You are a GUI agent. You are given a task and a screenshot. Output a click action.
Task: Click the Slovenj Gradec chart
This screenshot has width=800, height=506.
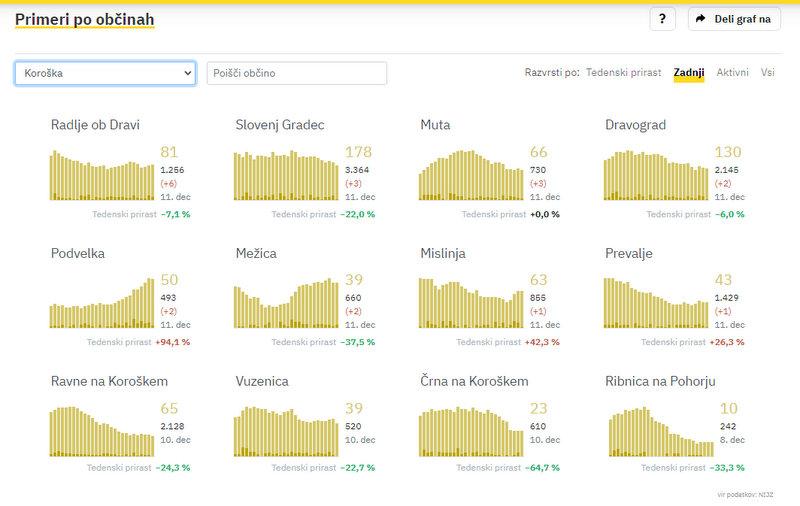point(287,176)
